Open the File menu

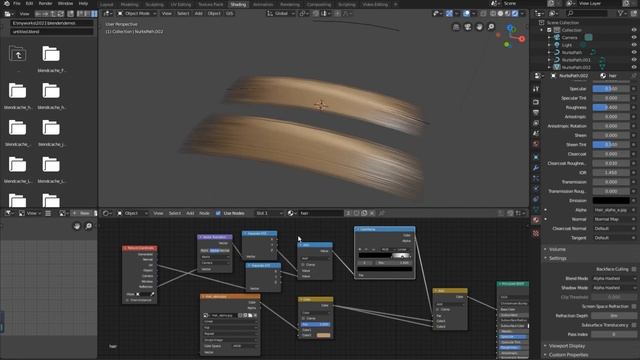17,3
